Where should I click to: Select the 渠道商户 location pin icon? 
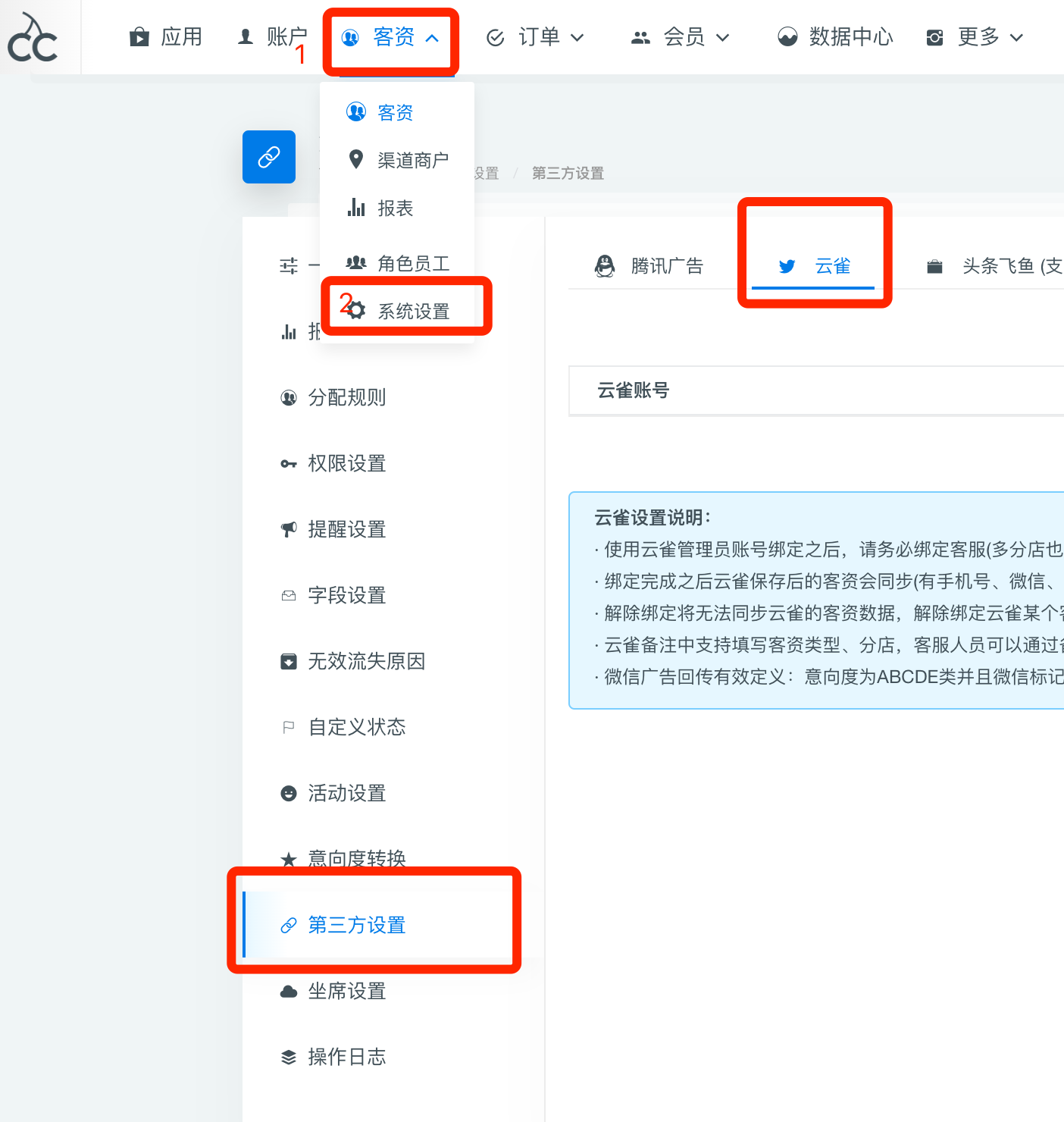tap(356, 159)
